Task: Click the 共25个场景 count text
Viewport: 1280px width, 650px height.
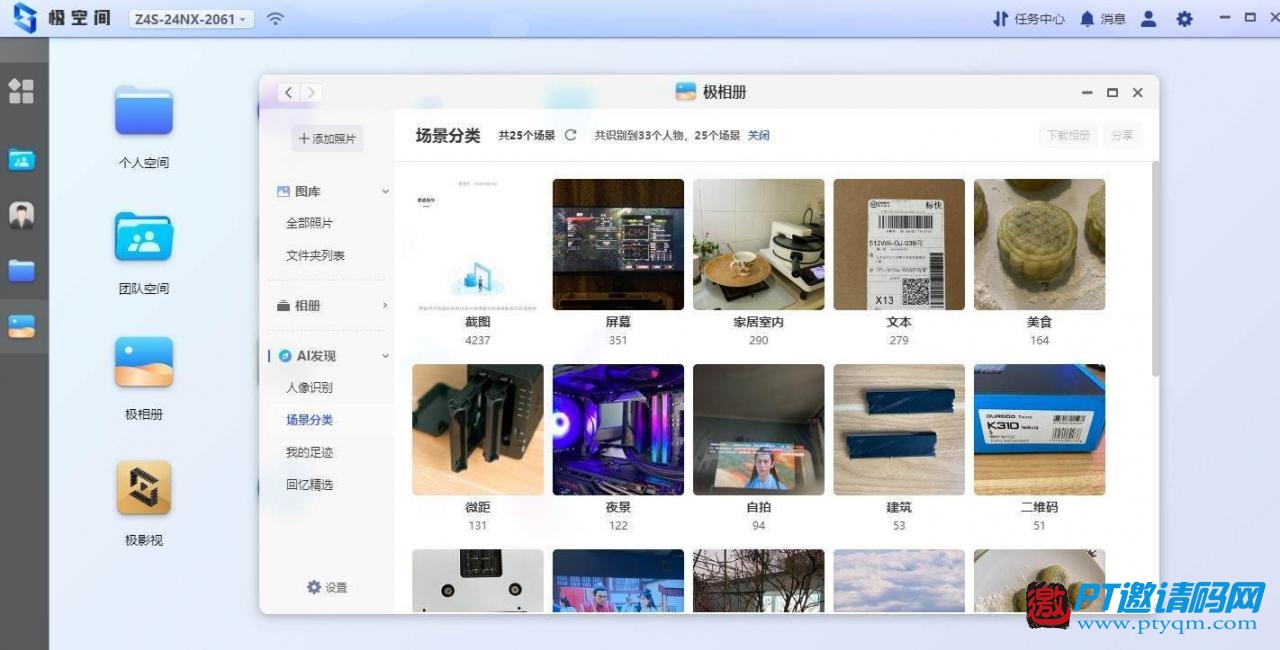Action: pyautogui.click(x=527, y=135)
